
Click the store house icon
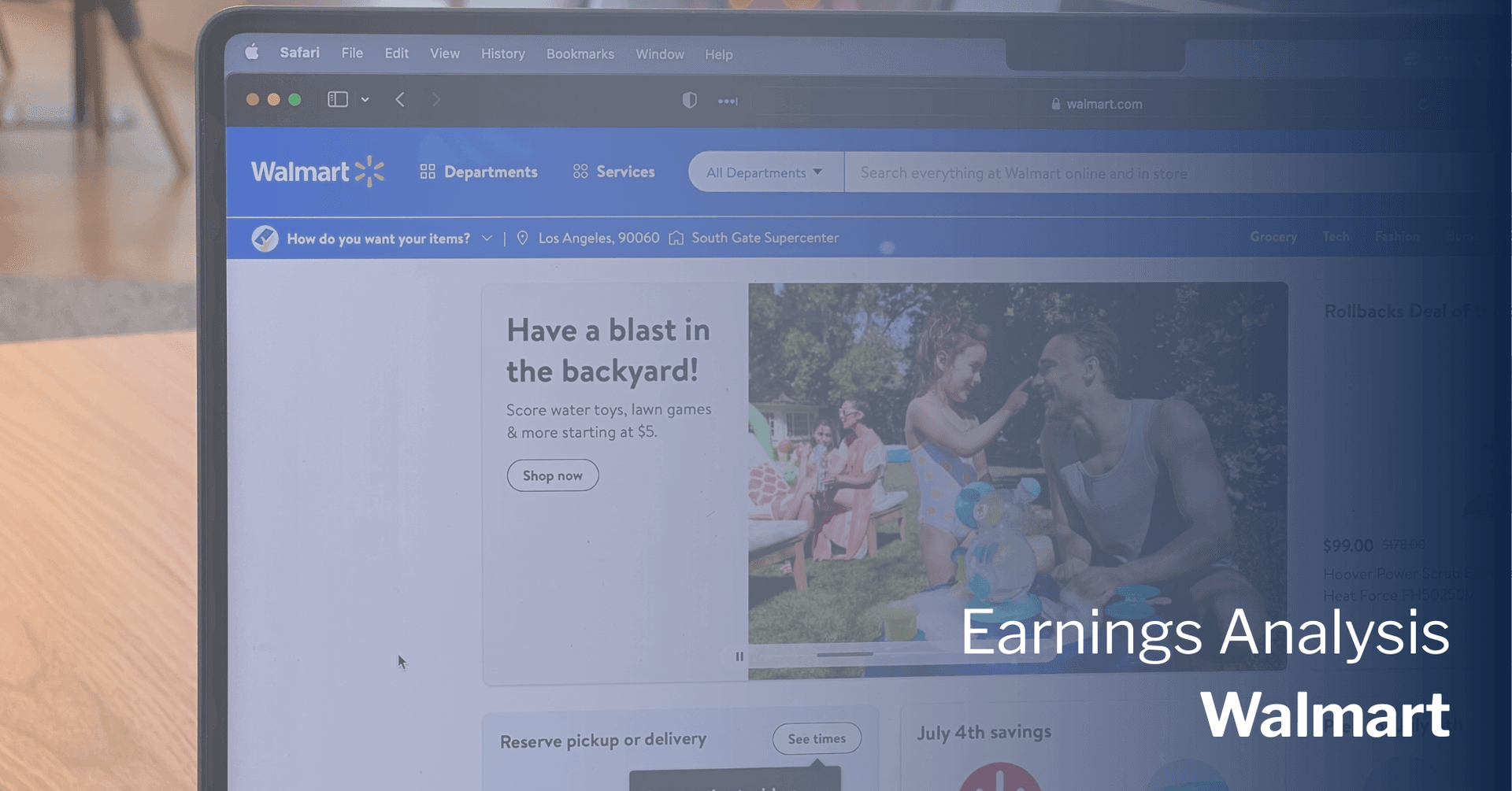click(676, 238)
